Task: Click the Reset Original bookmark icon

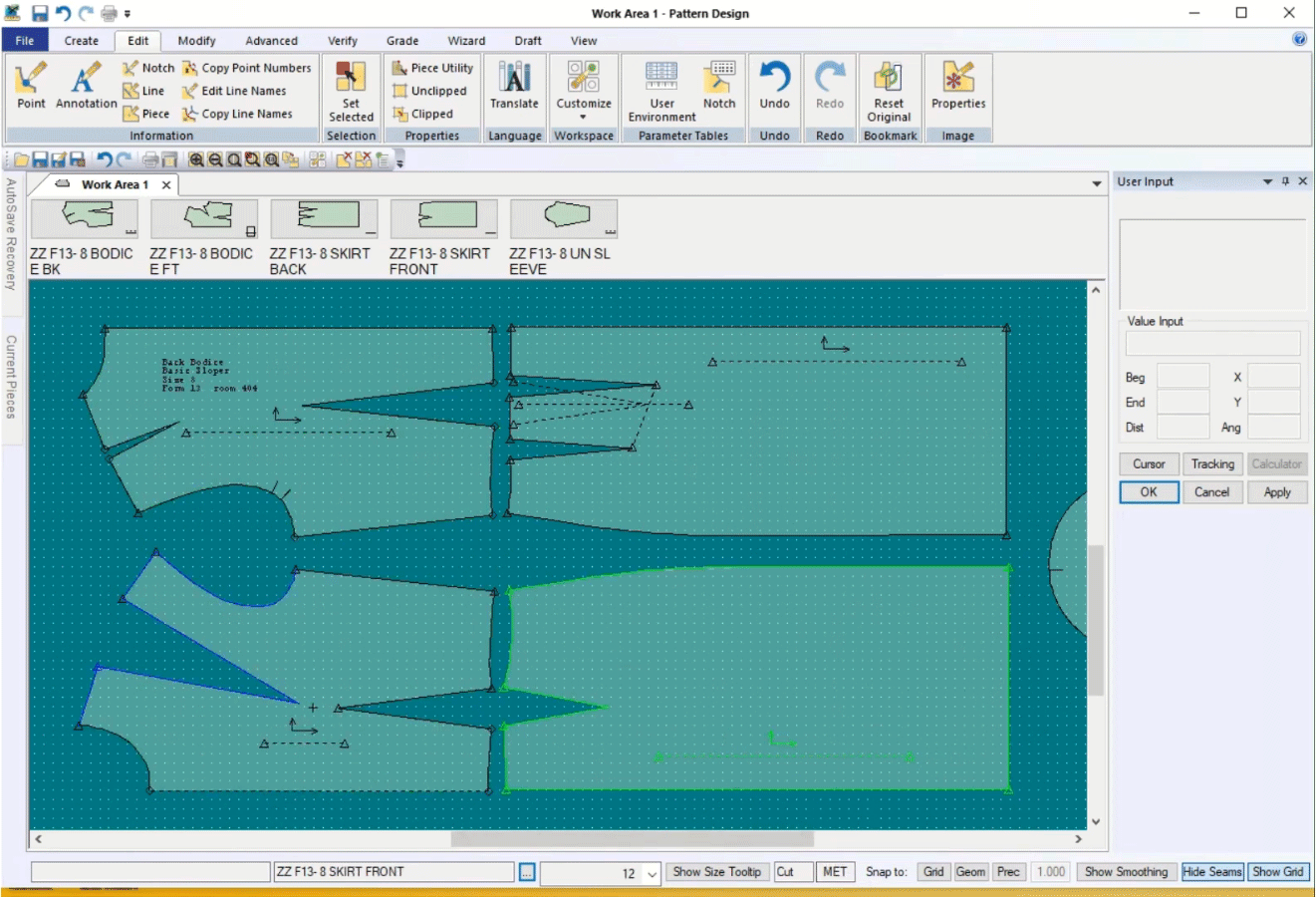Action: pyautogui.click(x=889, y=79)
